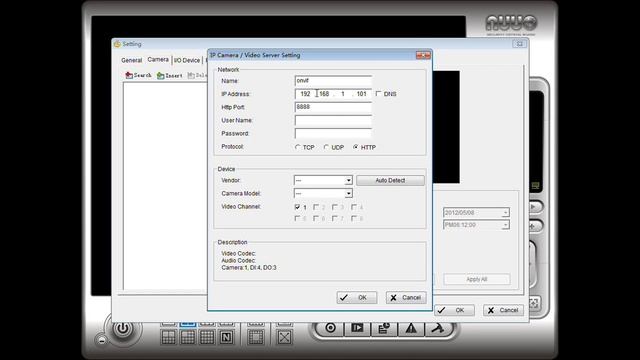The image size is (640, 360).
Task: Click the last IP octet showing 101
Action: pyautogui.click(x=362, y=94)
